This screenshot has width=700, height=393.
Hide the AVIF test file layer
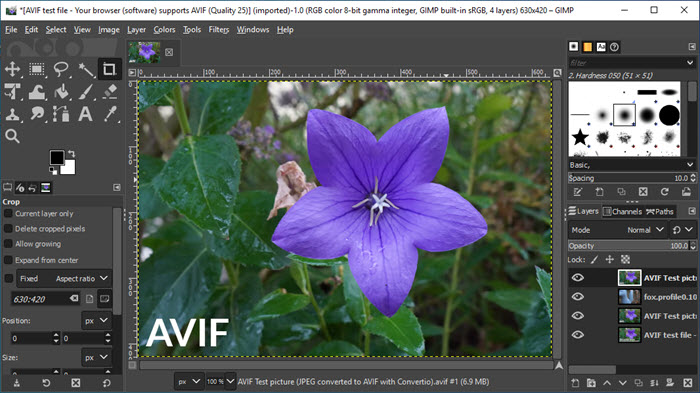point(578,335)
